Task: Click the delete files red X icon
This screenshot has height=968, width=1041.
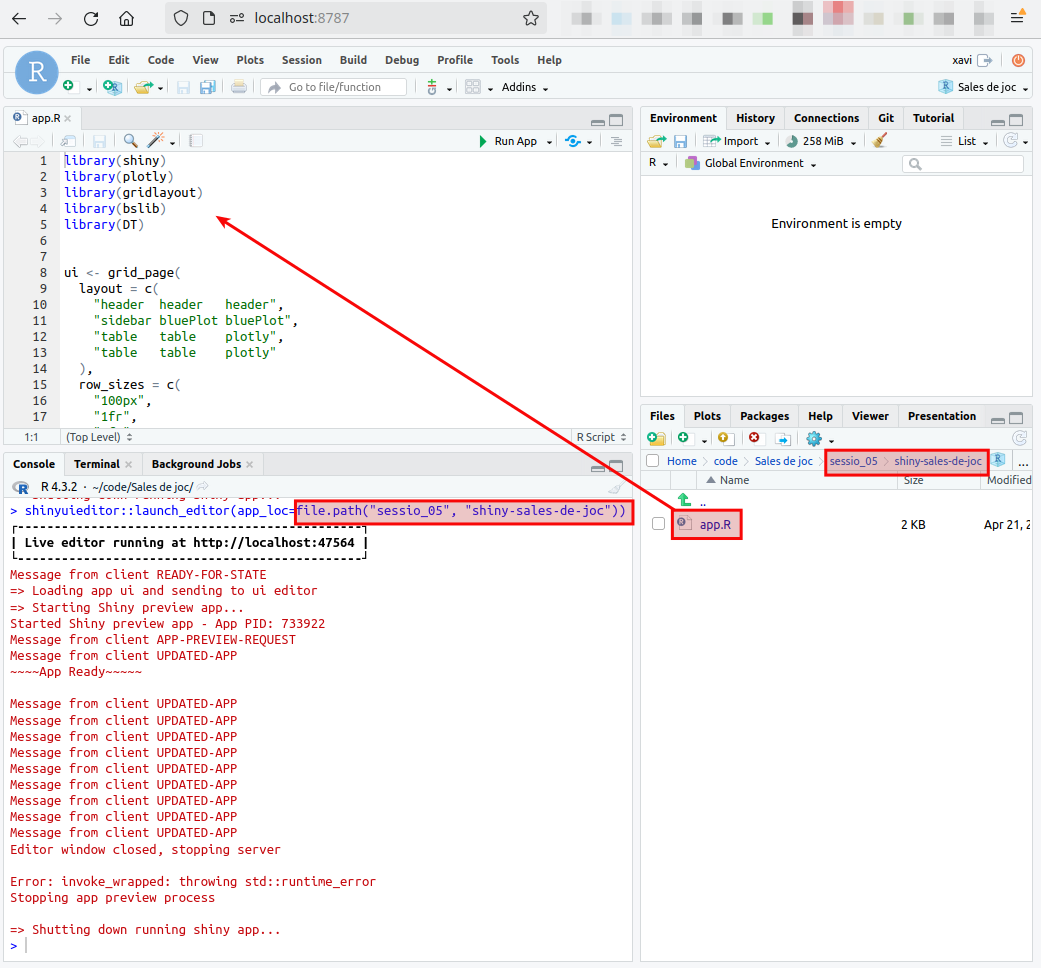Action: [x=754, y=438]
